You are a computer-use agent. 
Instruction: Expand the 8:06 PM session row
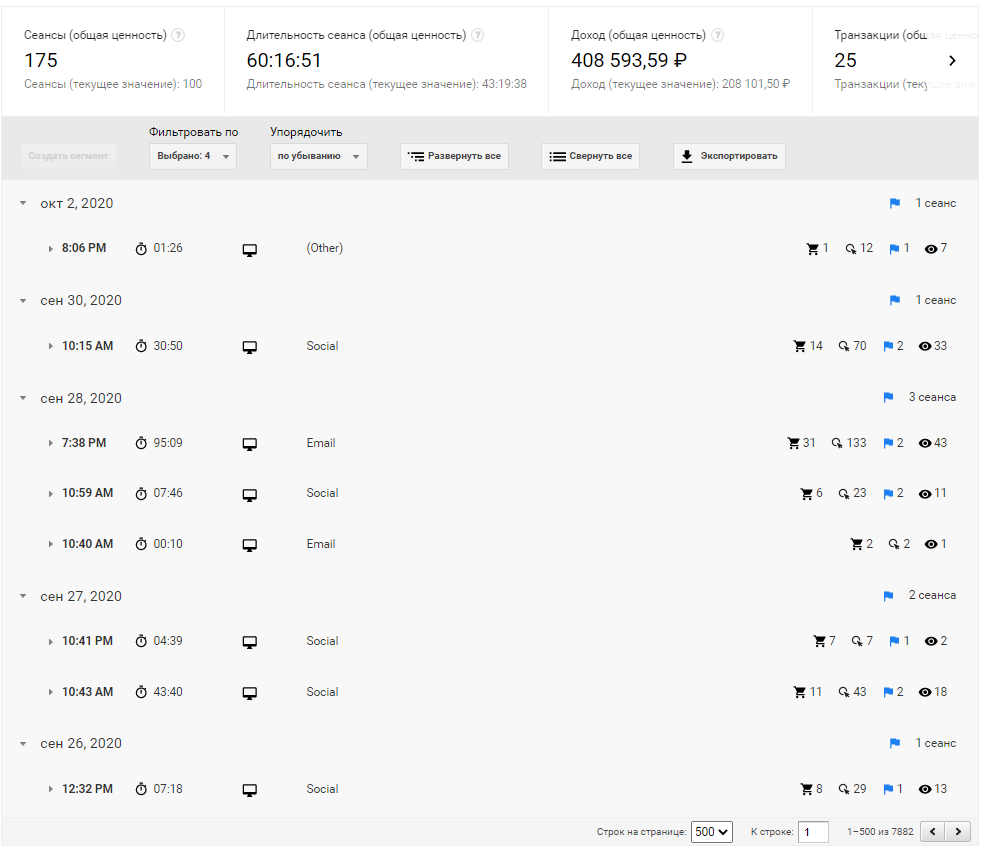tap(51, 249)
